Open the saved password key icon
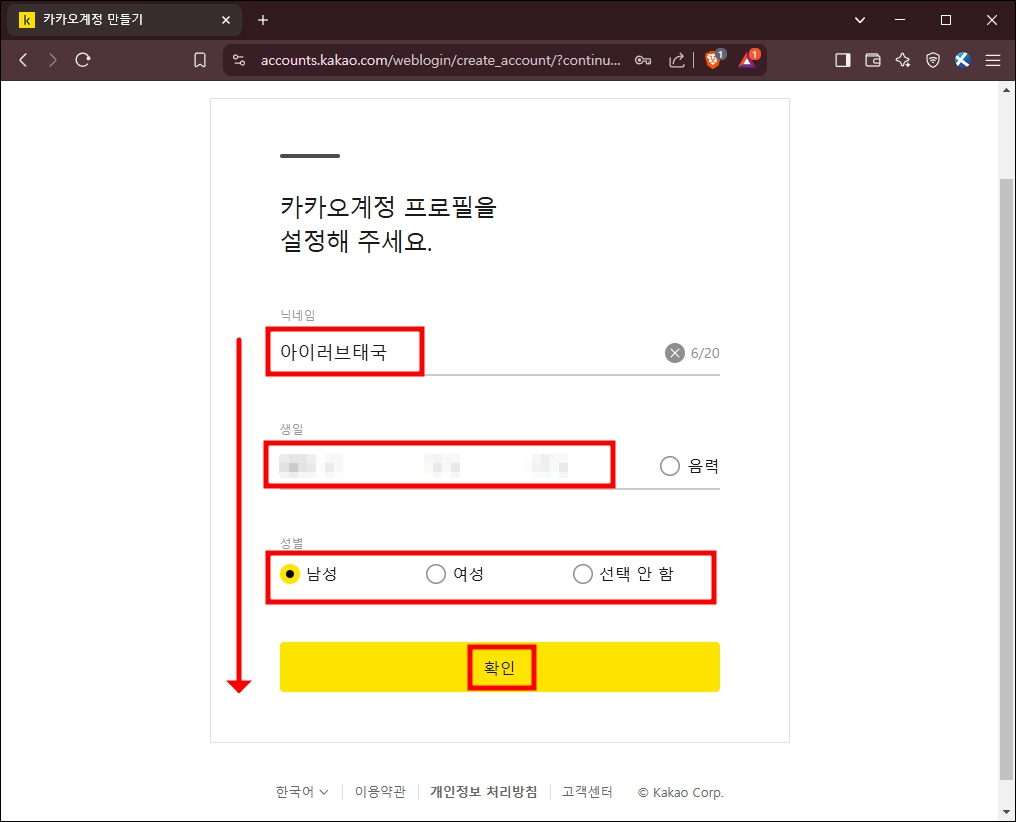The width and height of the screenshot is (1016, 822). click(643, 60)
